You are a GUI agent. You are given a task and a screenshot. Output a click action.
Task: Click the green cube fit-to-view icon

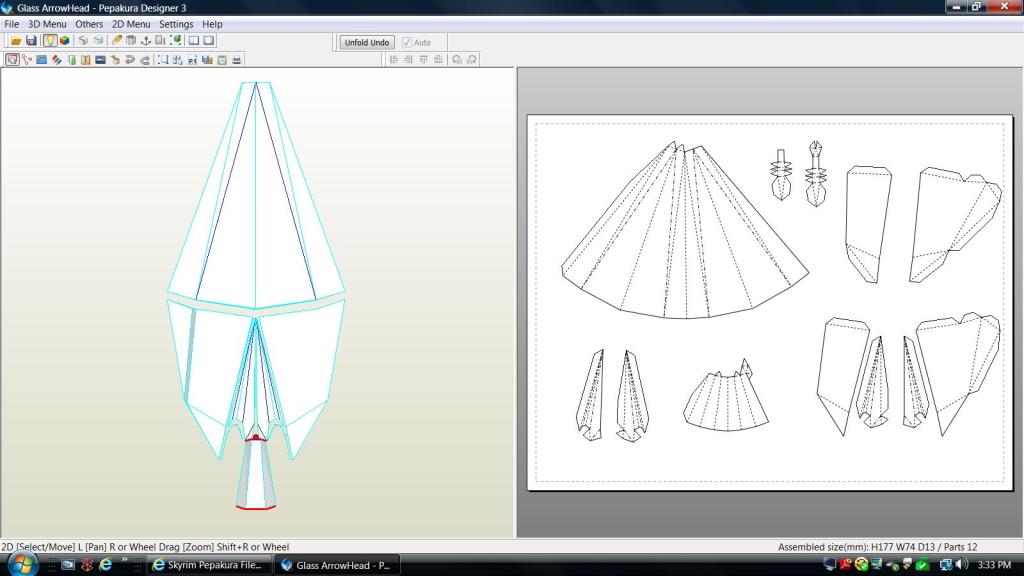[176, 40]
